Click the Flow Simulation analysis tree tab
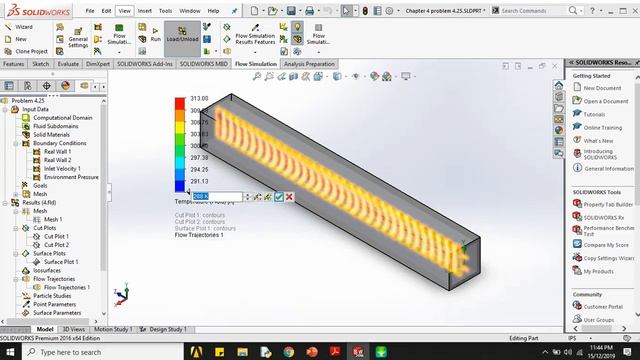The height and width of the screenshot is (360, 640). coord(84,86)
